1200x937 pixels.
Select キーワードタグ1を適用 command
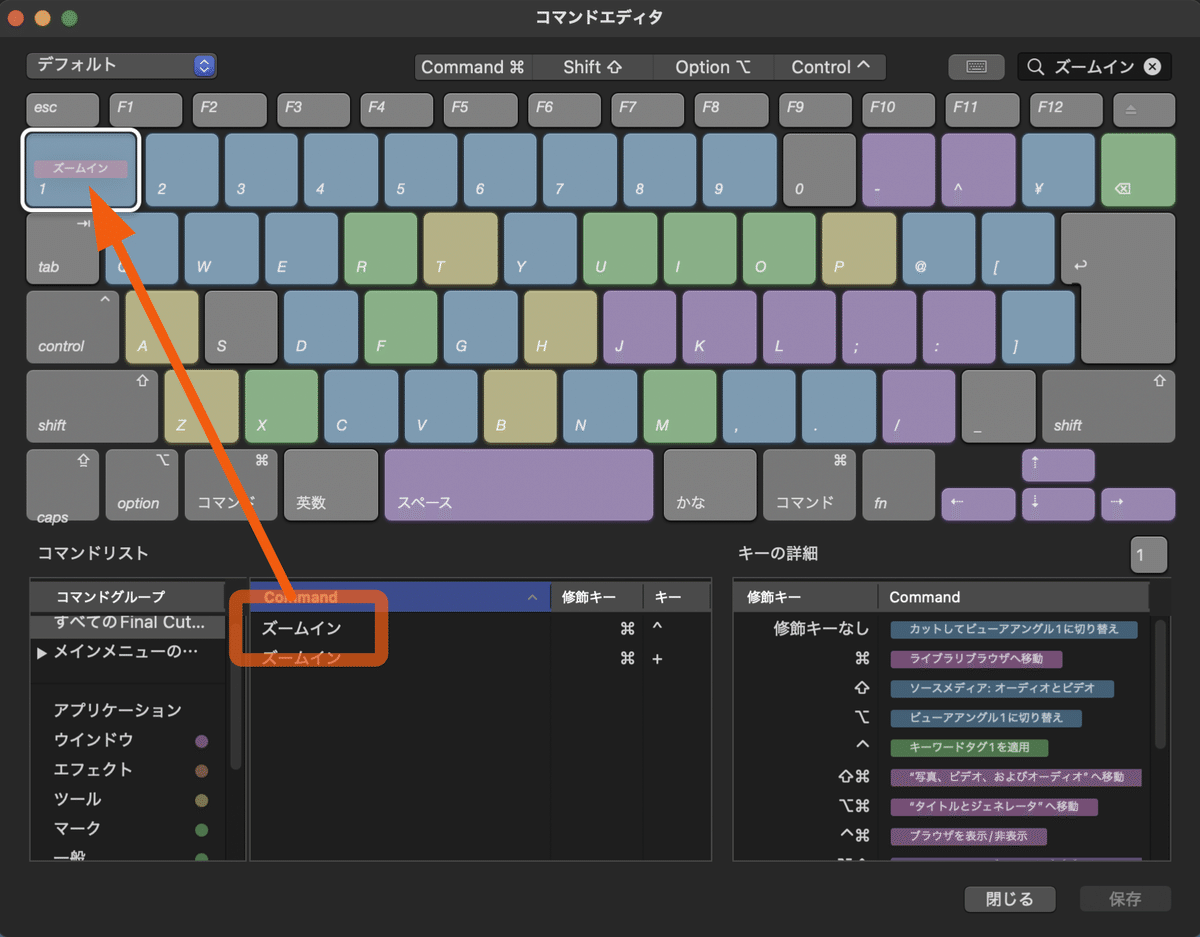coord(968,747)
